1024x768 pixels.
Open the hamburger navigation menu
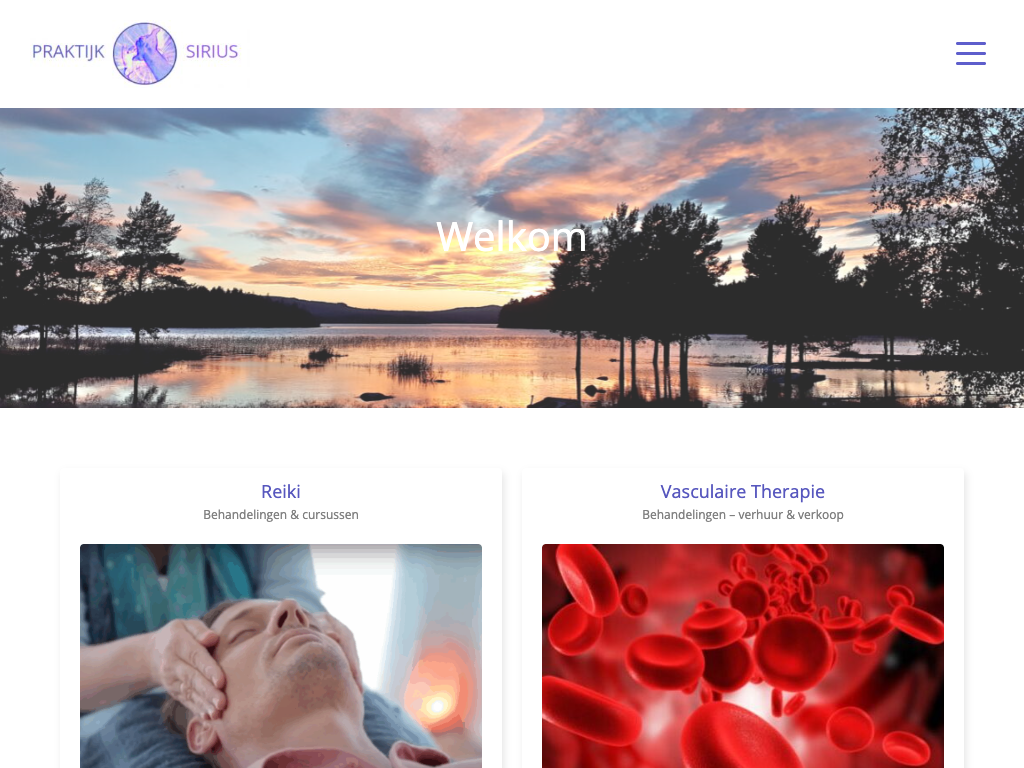(x=970, y=53)
